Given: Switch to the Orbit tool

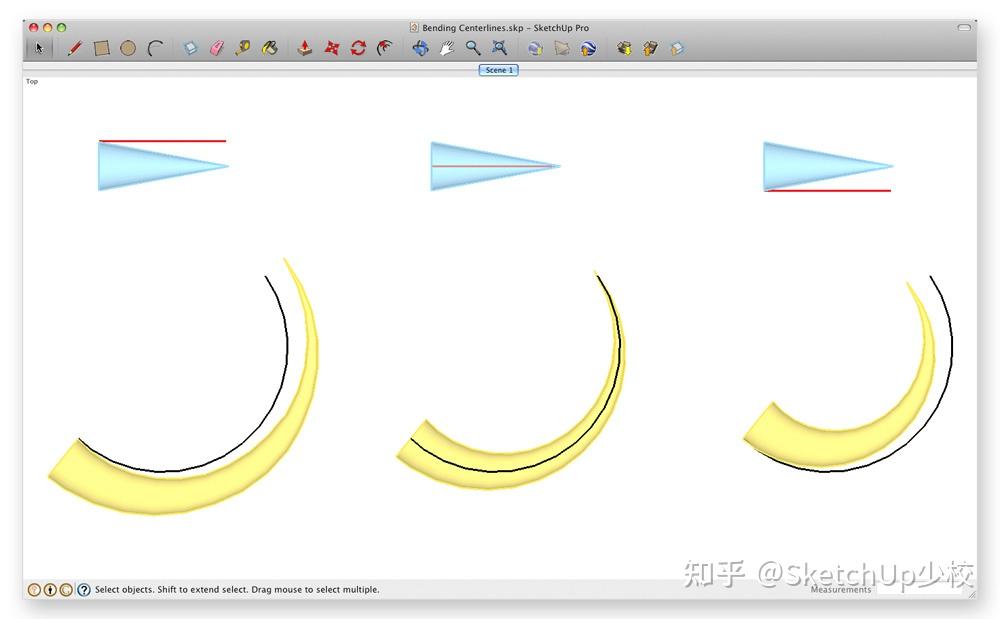Looking at the screenshot, I should pos(420,47).
